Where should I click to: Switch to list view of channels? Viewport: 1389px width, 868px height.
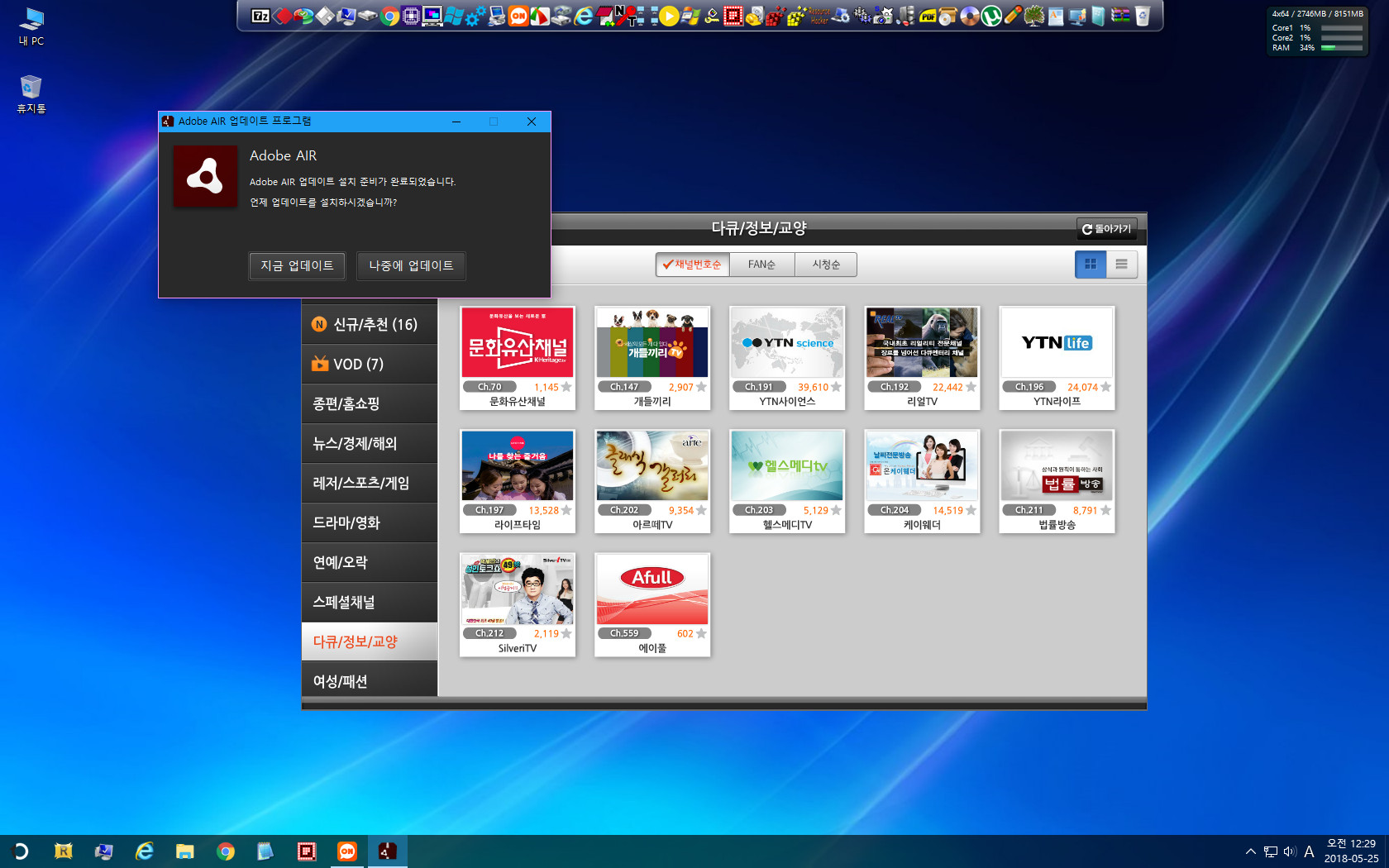pyautogui.click(x=1122, y=265)
